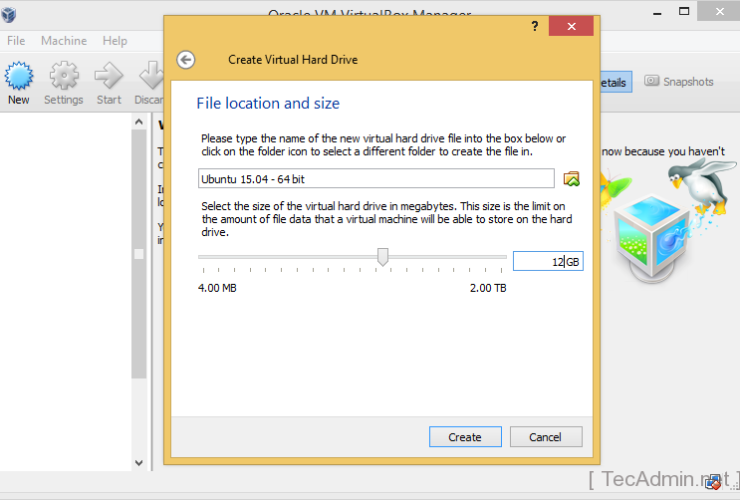Viewport: 740px width, 500px height.
Task: Switch to the Details view
Action: click(613, 83)
